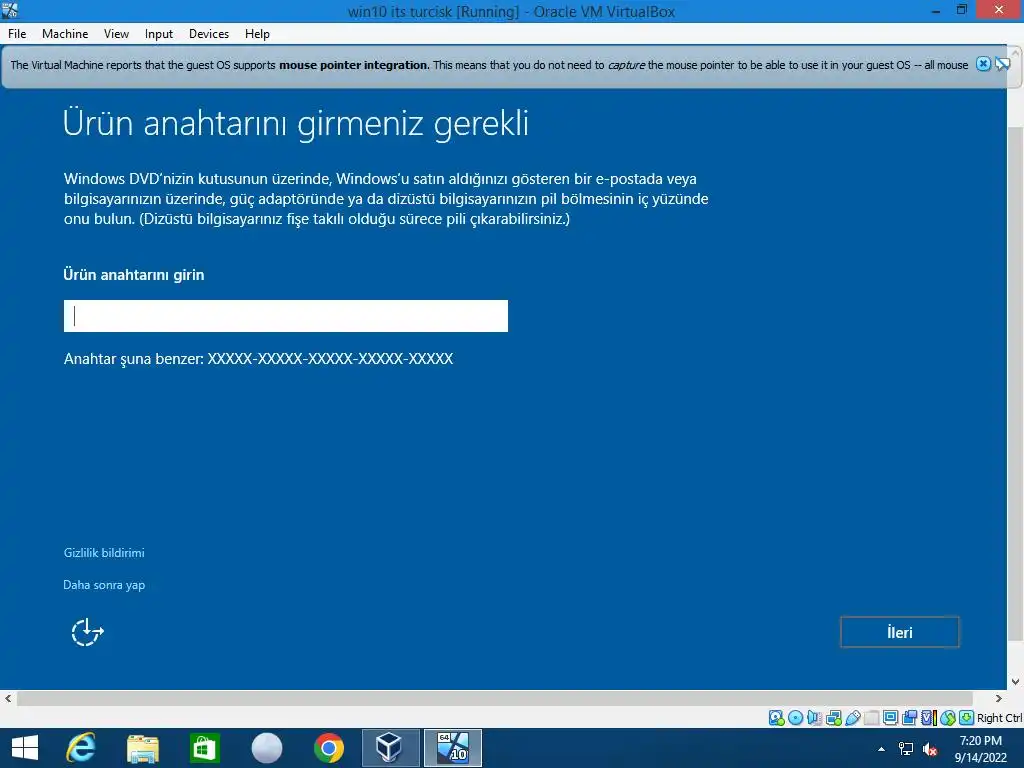This screenshot has width=1024, height=768.
Task: Click the shared folders status icon
Action: 871,718
